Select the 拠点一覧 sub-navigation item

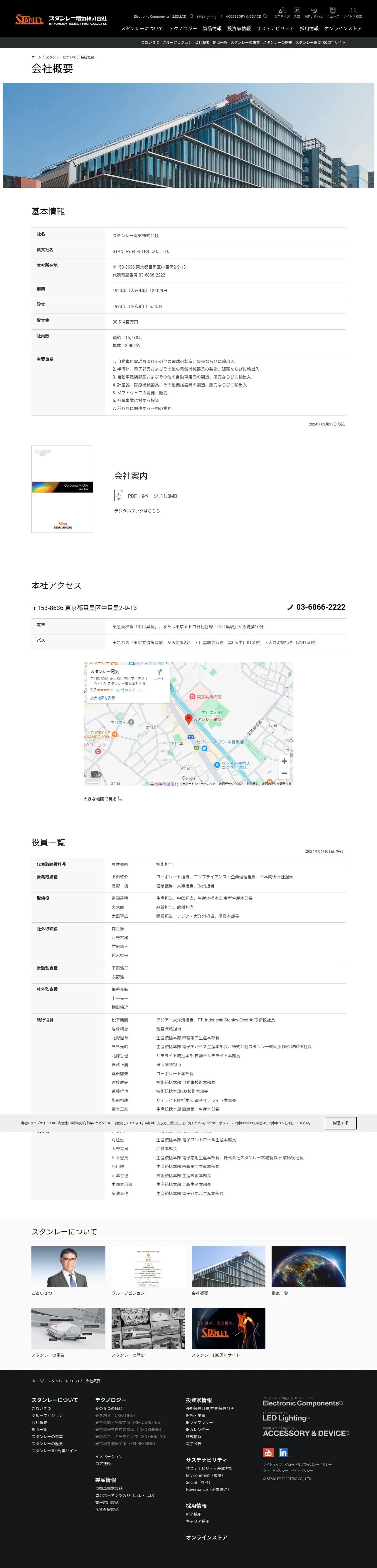tap(220, 43)
